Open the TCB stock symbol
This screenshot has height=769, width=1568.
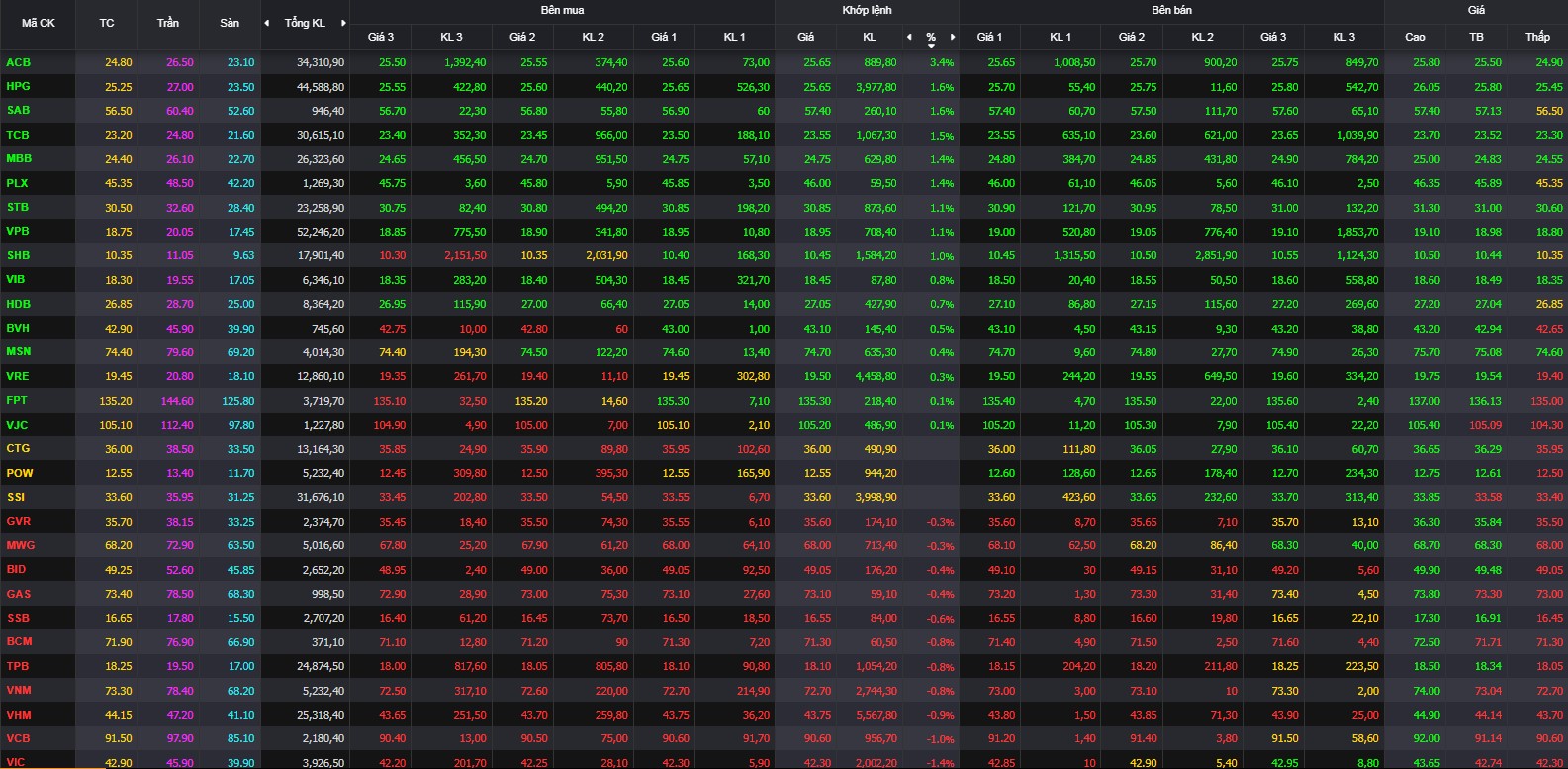[18, 135]
